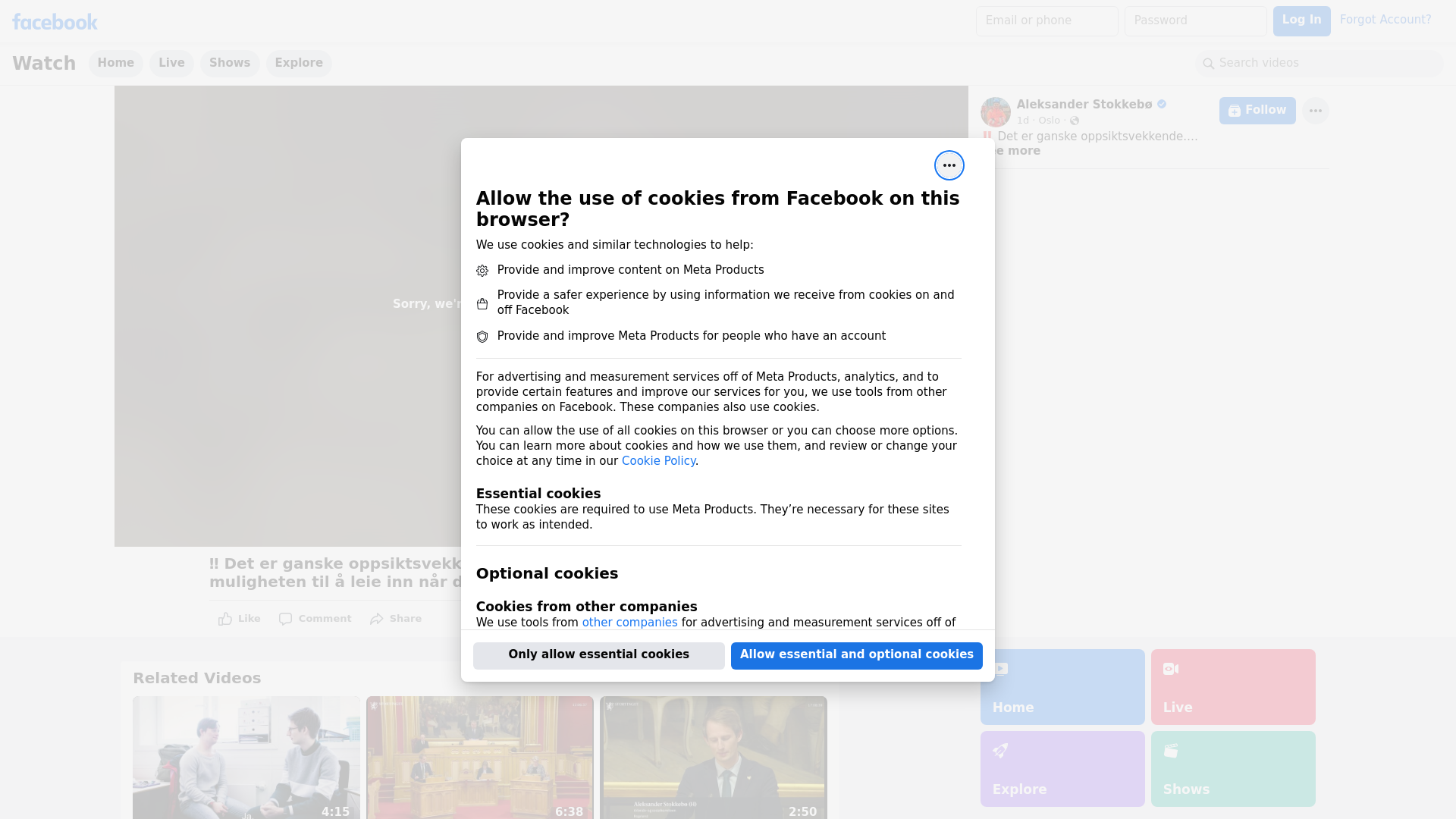Select the Explore tab in Watch navigation

pos(299,64)
